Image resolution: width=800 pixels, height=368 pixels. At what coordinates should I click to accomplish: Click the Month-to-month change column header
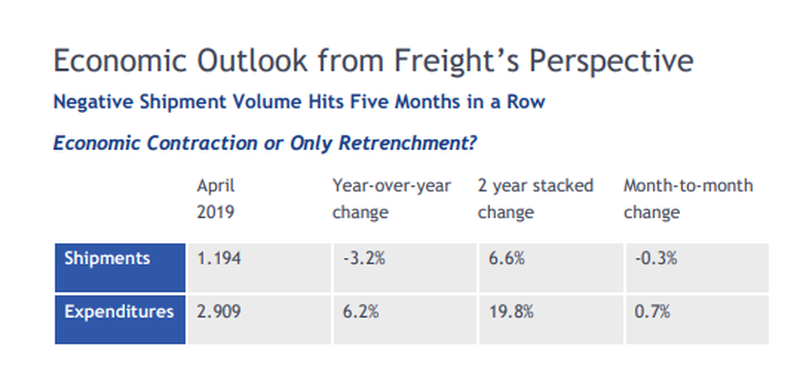point(688,199)
